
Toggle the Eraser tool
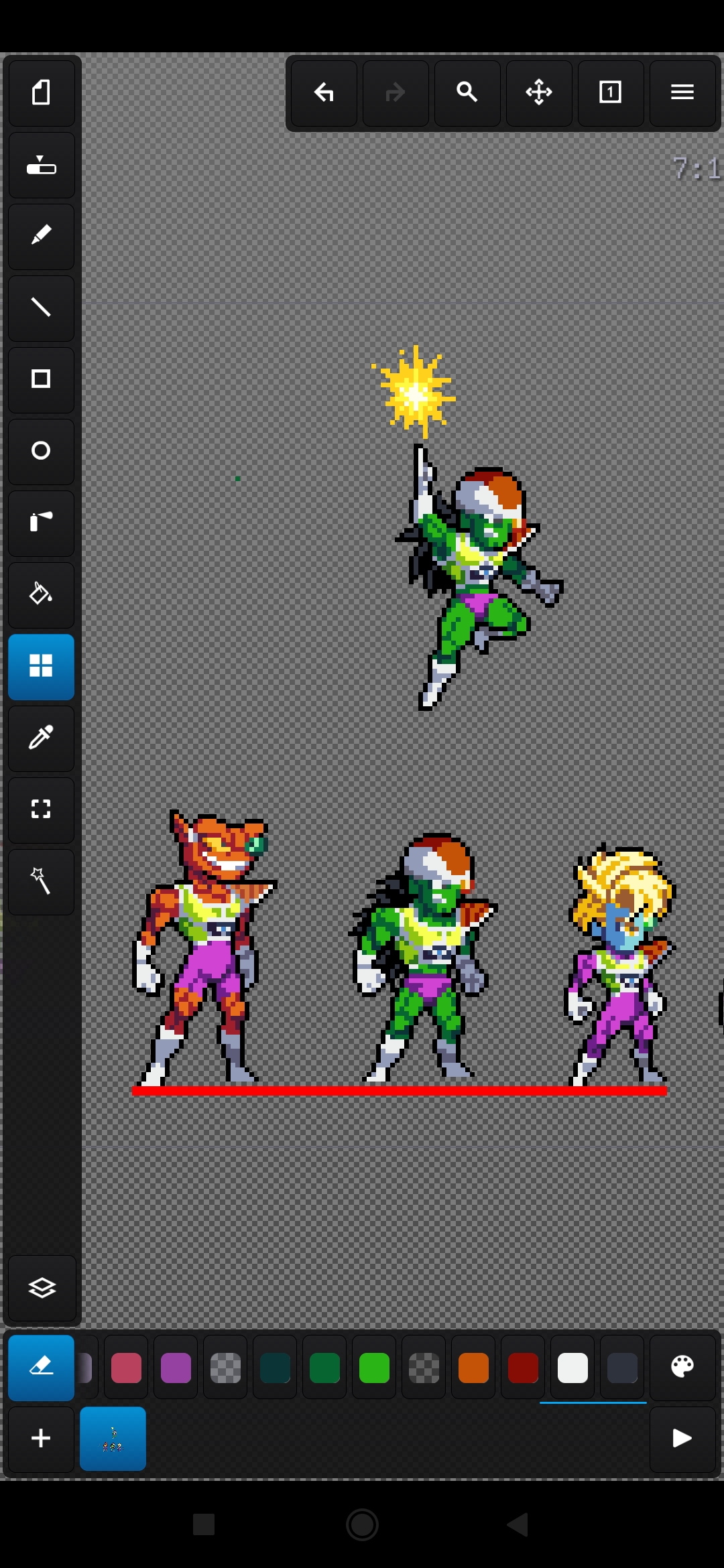click(x=41, y=1367)
